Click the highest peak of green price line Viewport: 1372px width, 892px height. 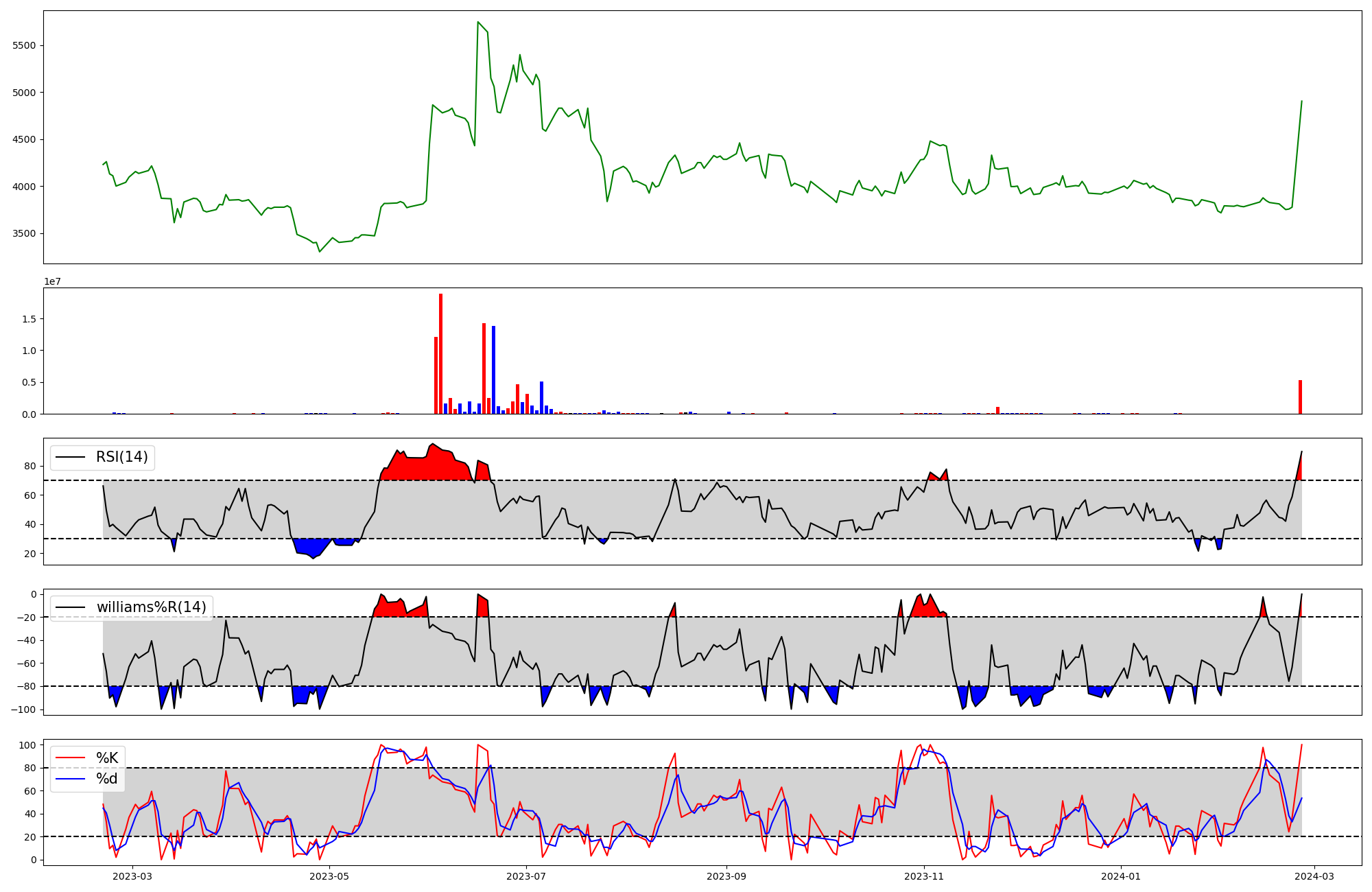(477, 22)
